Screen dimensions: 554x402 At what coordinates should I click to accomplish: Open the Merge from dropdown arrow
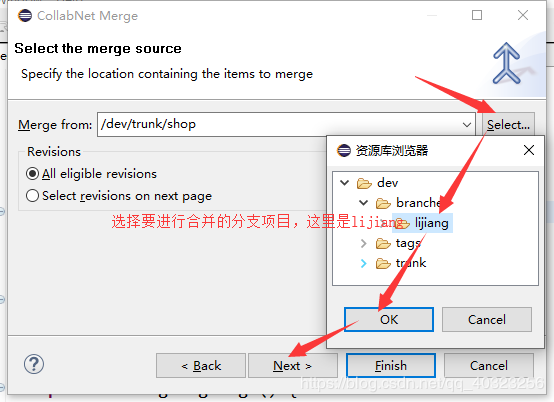pyautogui.click(x=467, y=125)
